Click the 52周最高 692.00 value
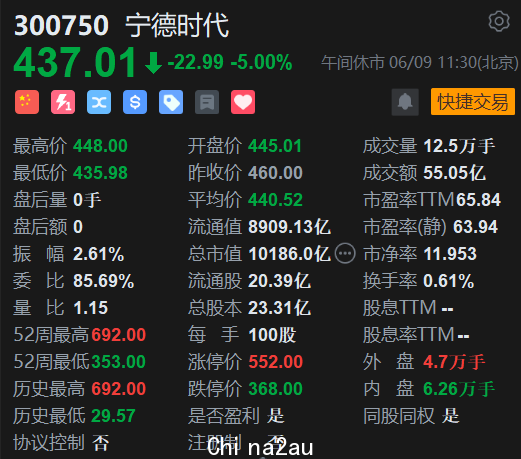 119,335
